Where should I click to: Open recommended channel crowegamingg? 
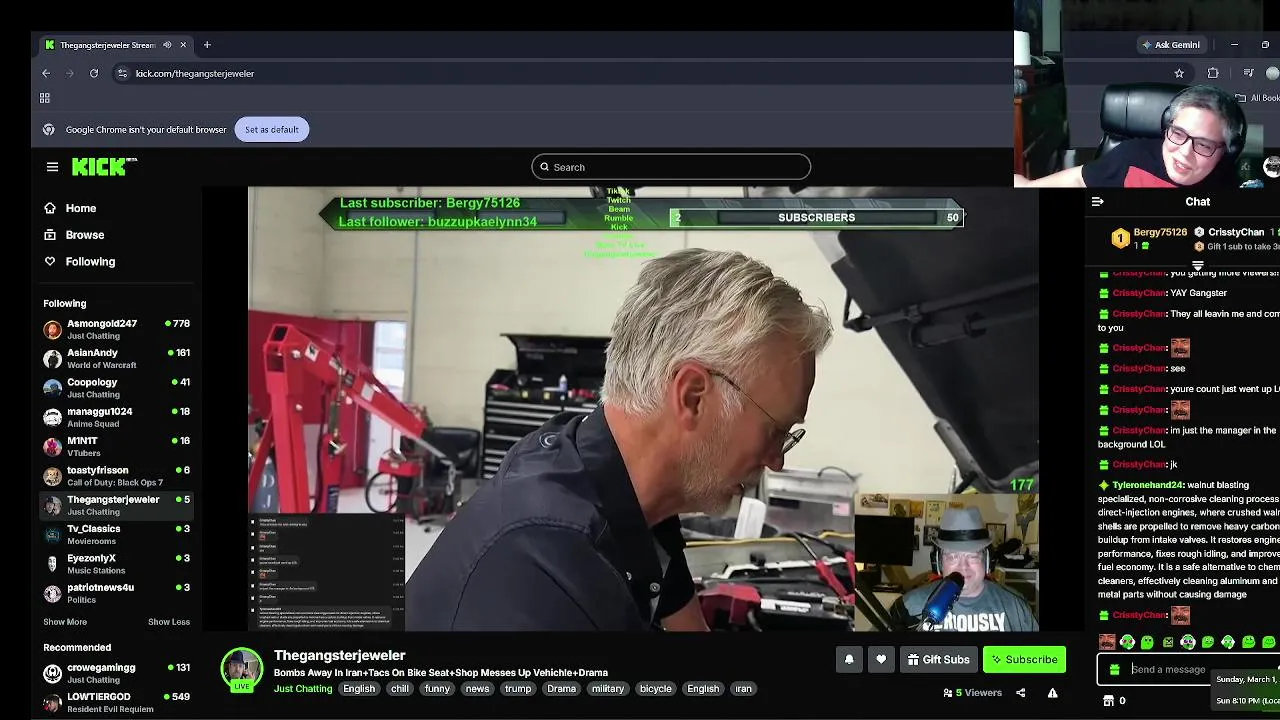point(116,673)
